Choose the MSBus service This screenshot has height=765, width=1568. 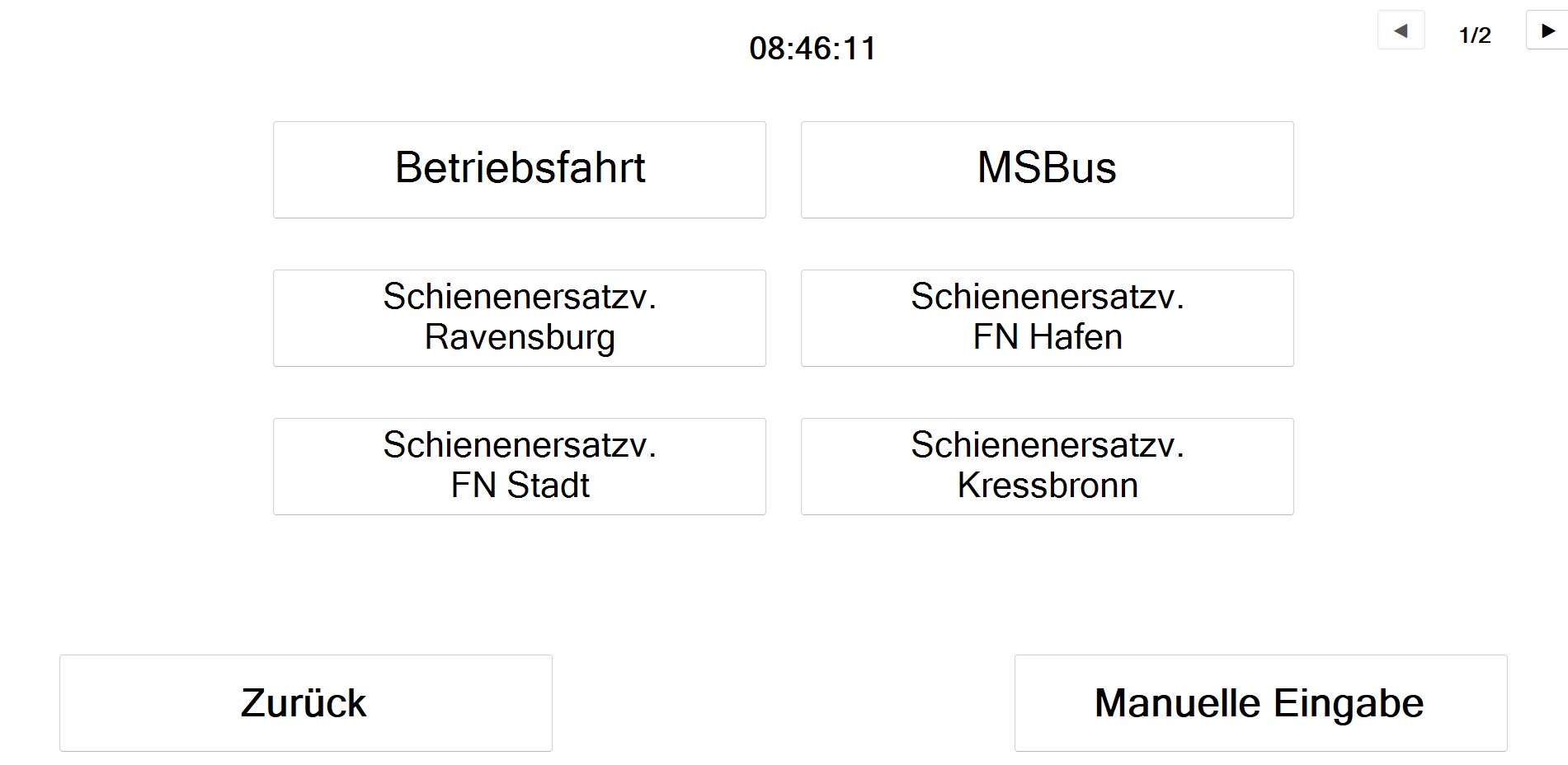point(1047,169)
